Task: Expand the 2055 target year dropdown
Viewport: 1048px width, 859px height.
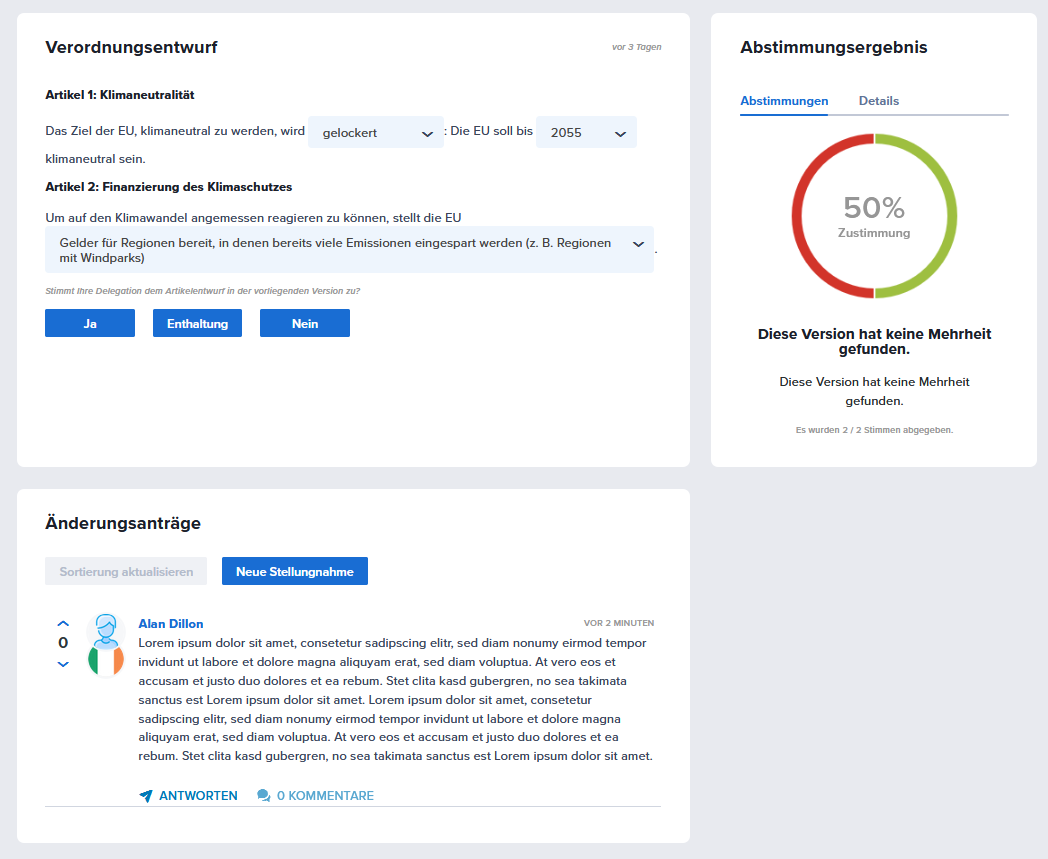Action: [x=586, y=133]
